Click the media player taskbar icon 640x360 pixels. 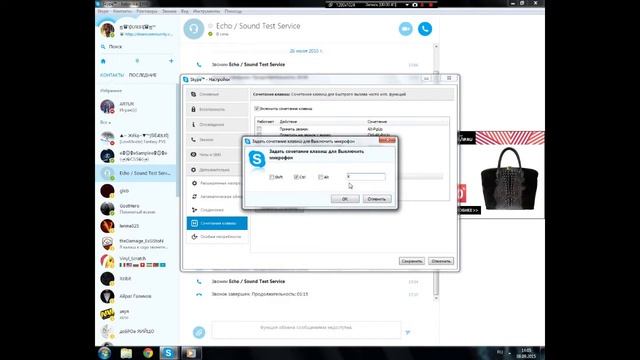point(191,353)
